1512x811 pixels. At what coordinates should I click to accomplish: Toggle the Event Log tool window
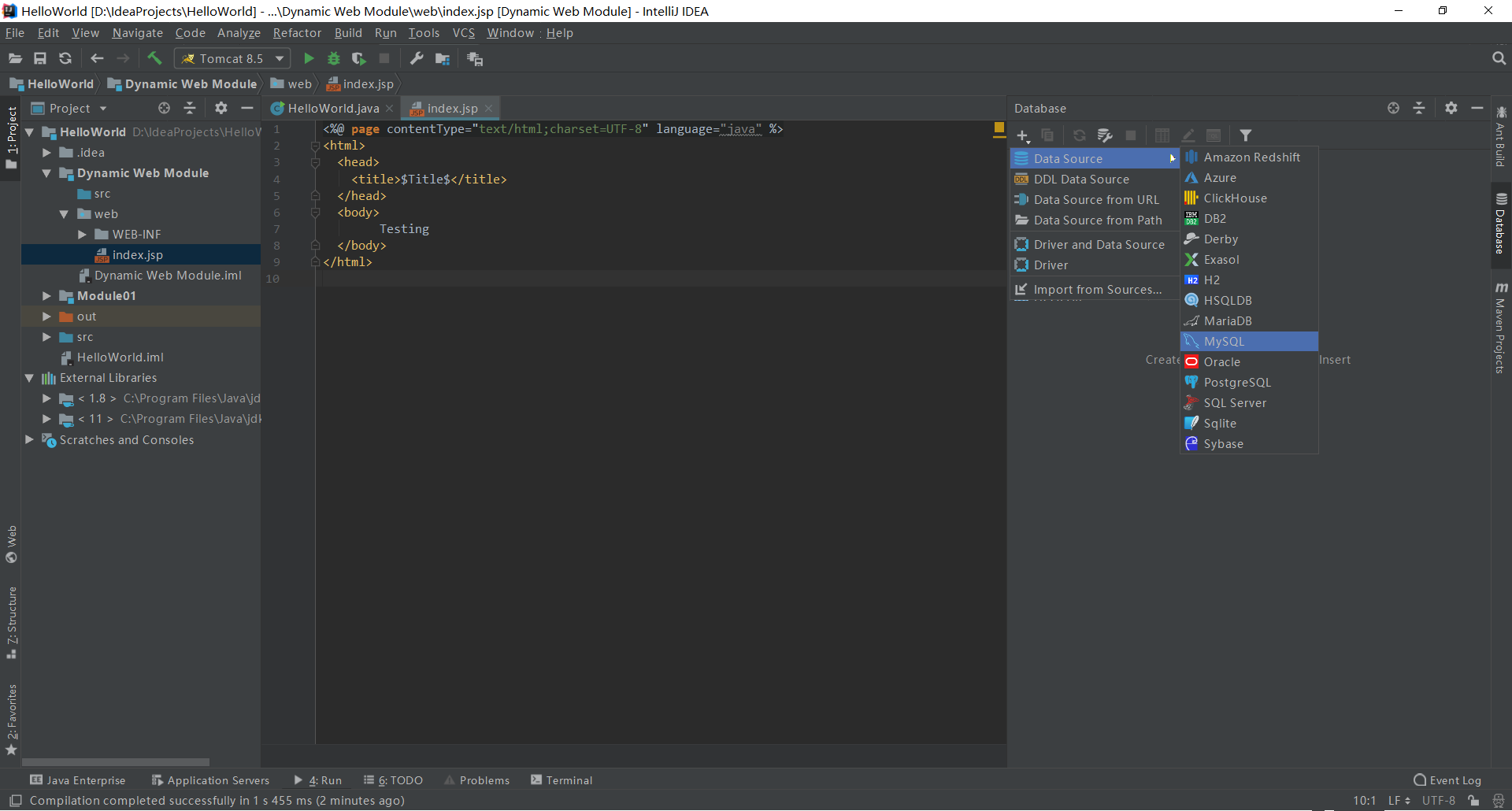point(1447,780)
